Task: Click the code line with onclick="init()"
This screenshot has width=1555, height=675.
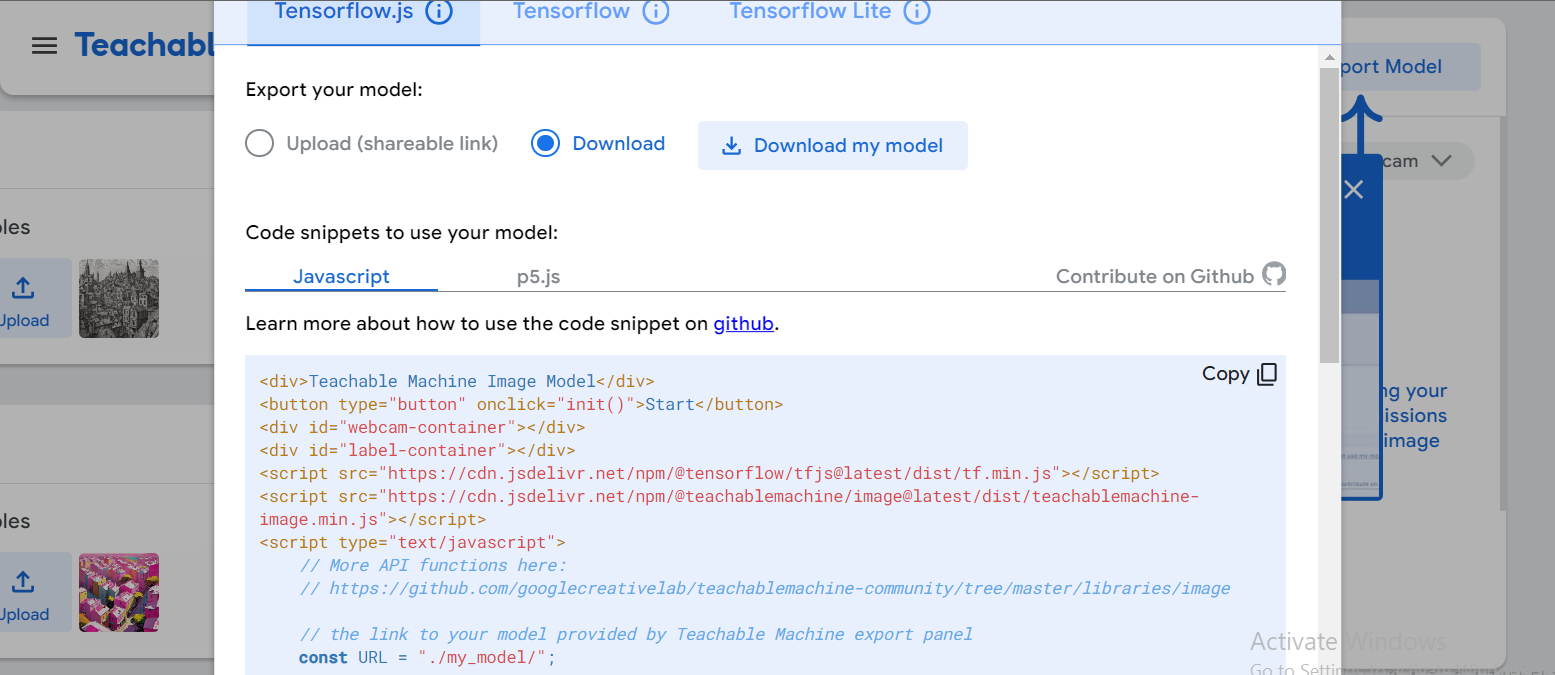Action: pos(521,405)
